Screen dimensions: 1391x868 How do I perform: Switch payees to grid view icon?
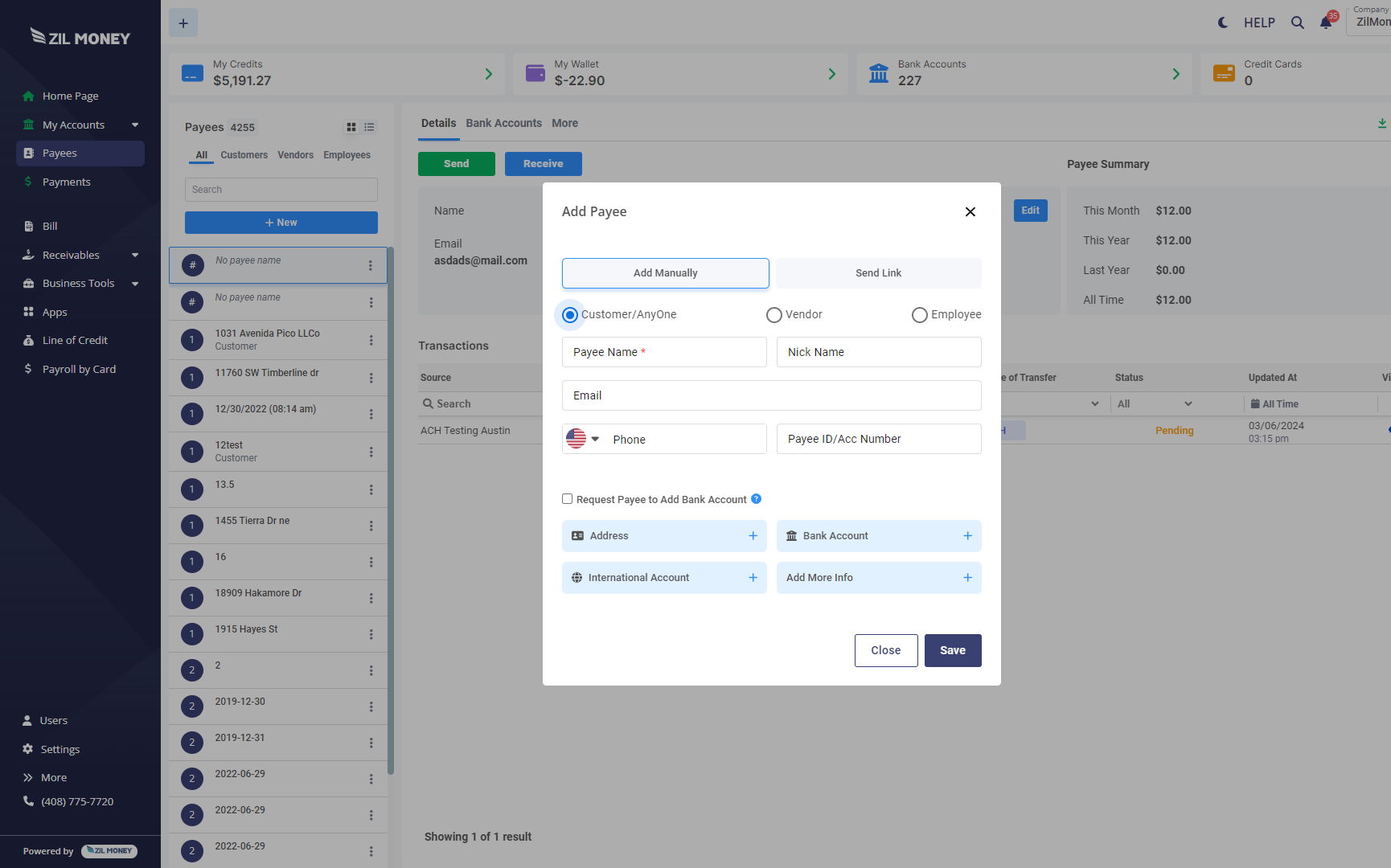click(351, 127)
